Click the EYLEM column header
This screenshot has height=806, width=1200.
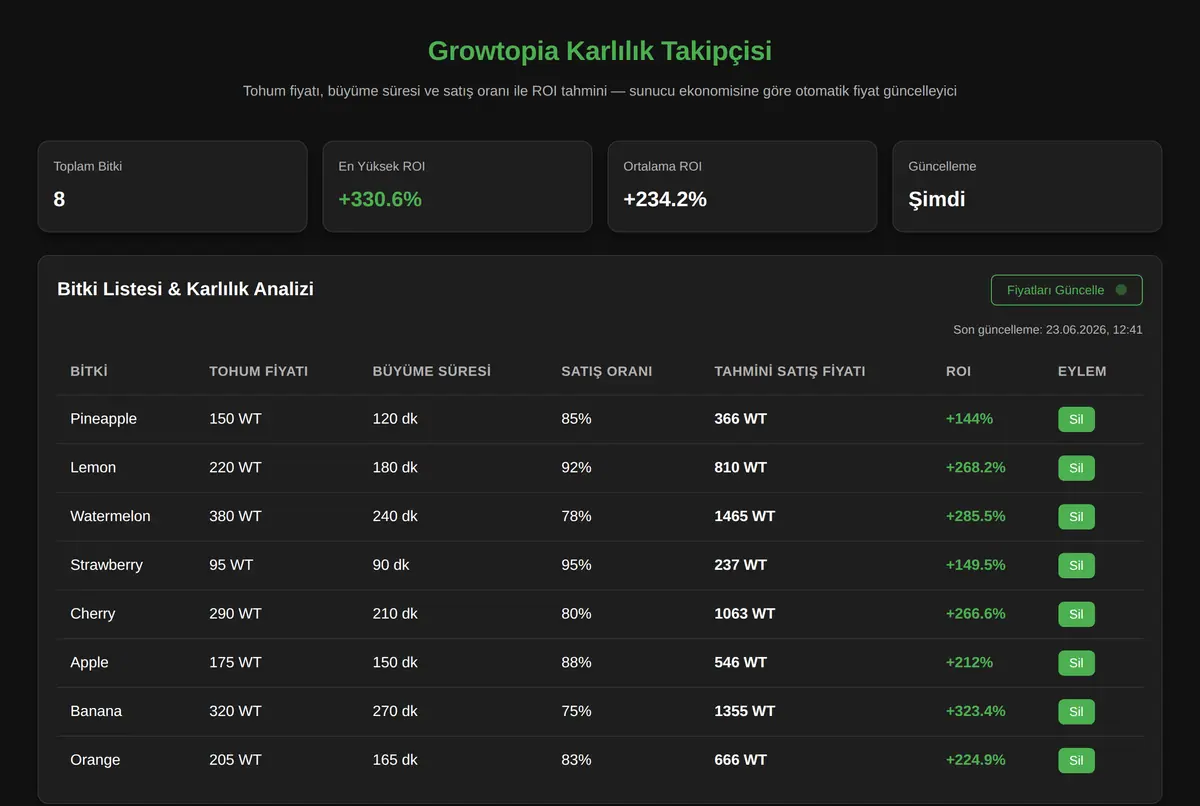click(x=1082, y=371)
